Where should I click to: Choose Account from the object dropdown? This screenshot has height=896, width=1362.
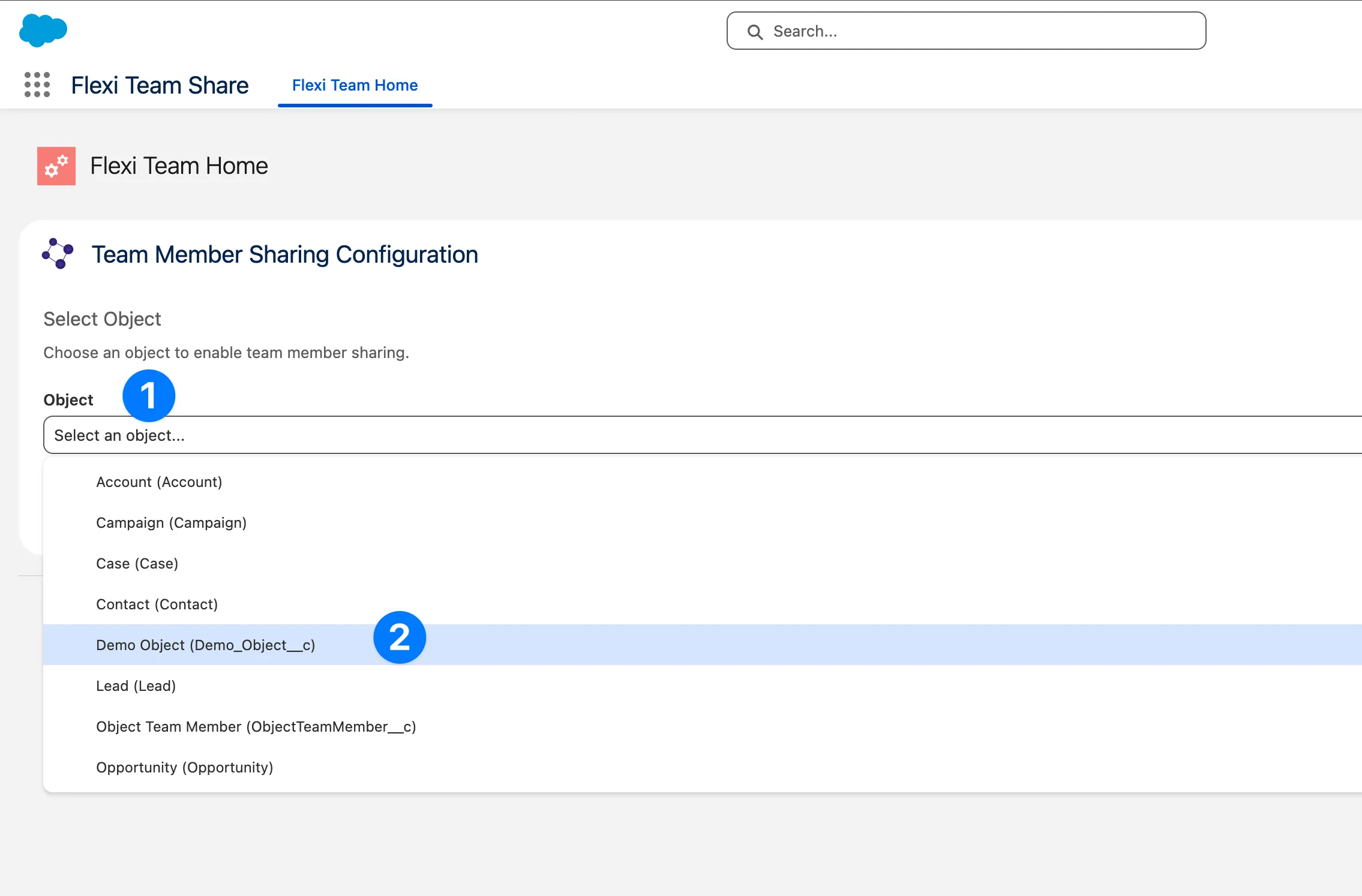160,482
